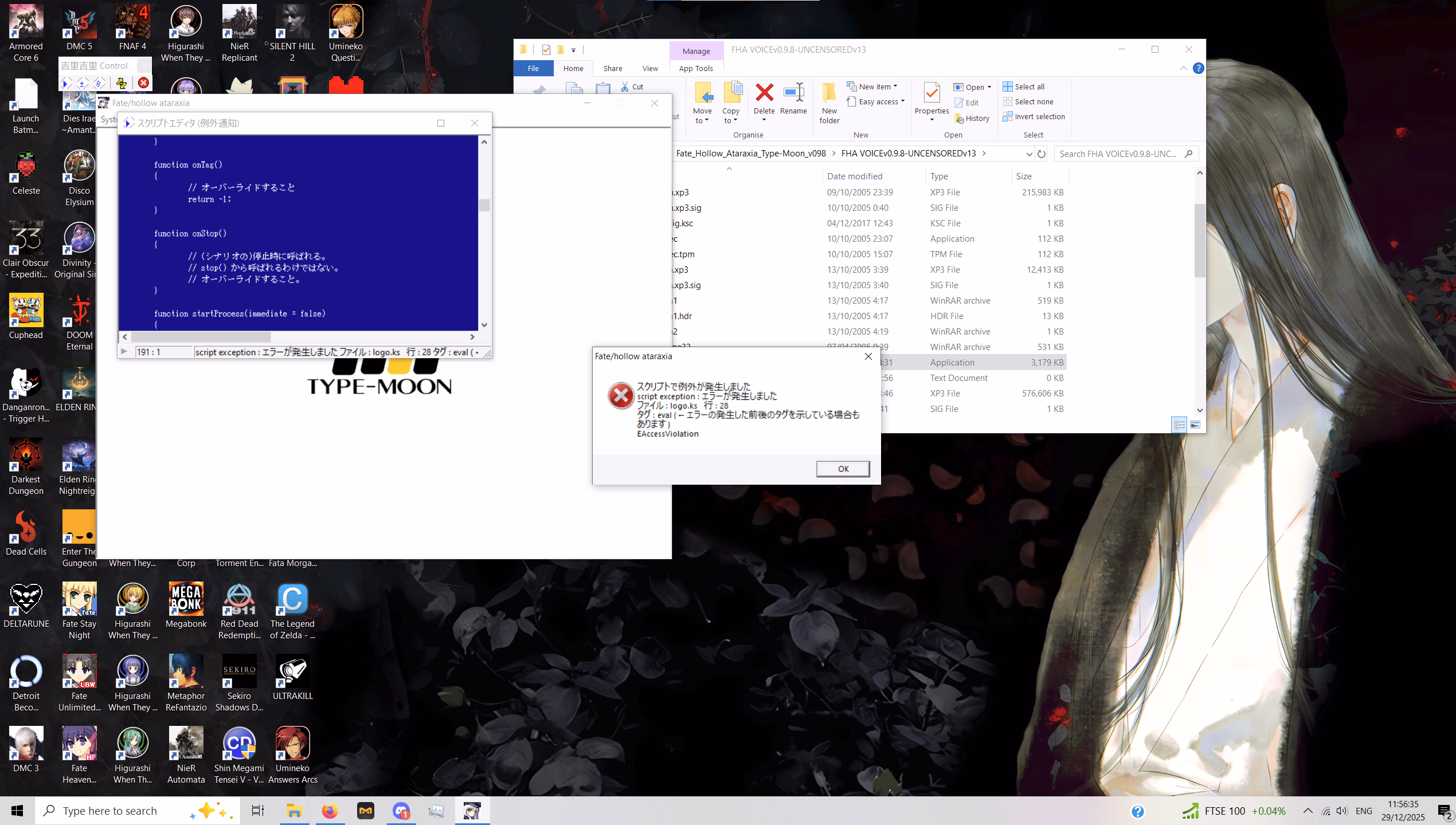1456x825 pixels.
Task: Click Select none in the ribbon
Action: coord(1028,101)
